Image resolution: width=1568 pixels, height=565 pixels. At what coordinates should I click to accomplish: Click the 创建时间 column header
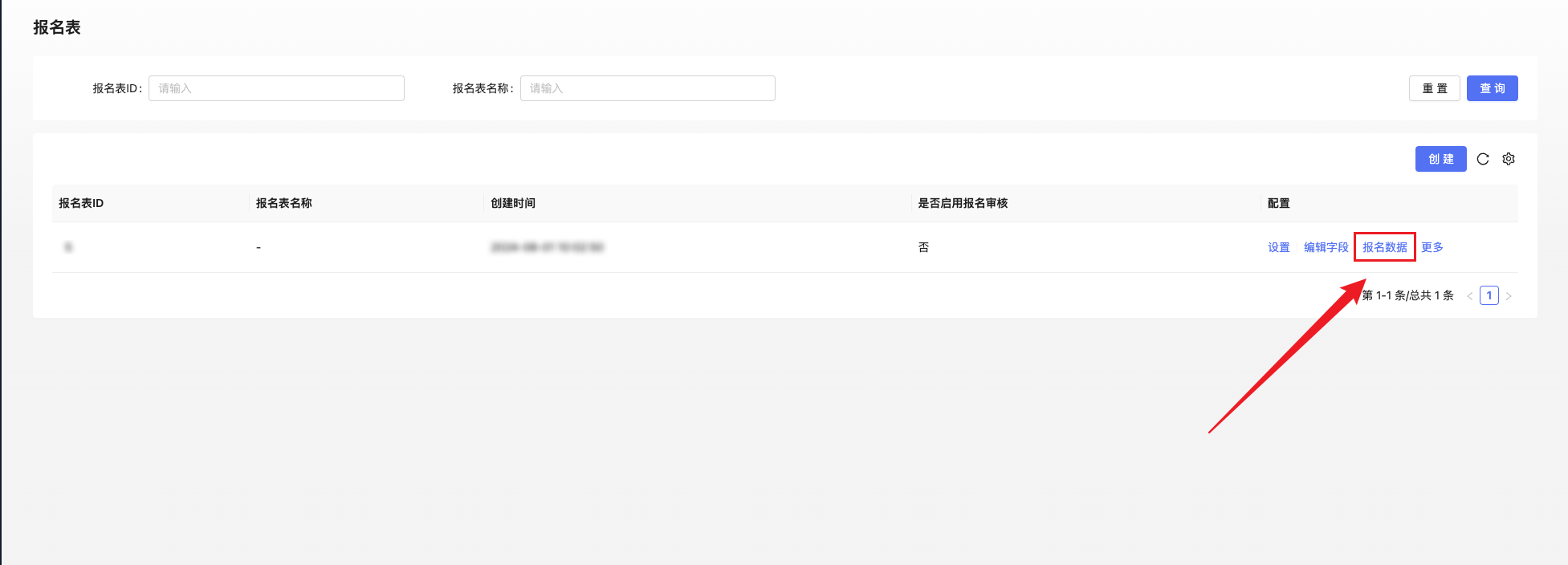(x=513, y=203)
